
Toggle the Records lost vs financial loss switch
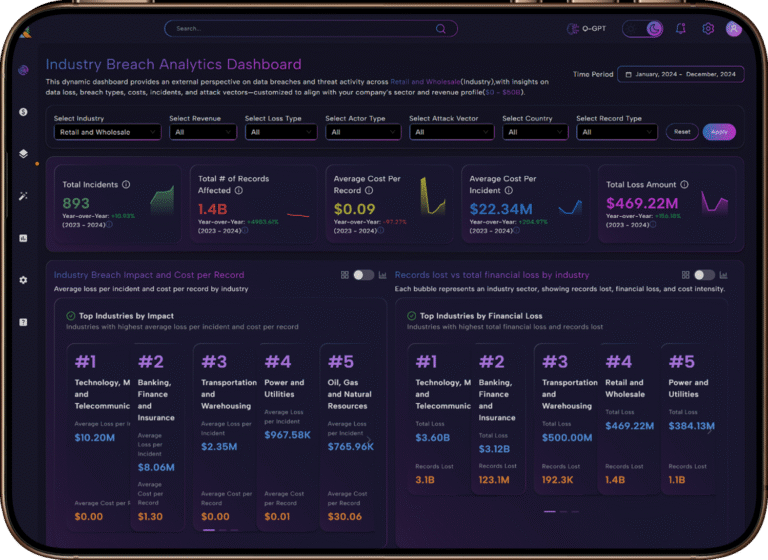point(704,275)
